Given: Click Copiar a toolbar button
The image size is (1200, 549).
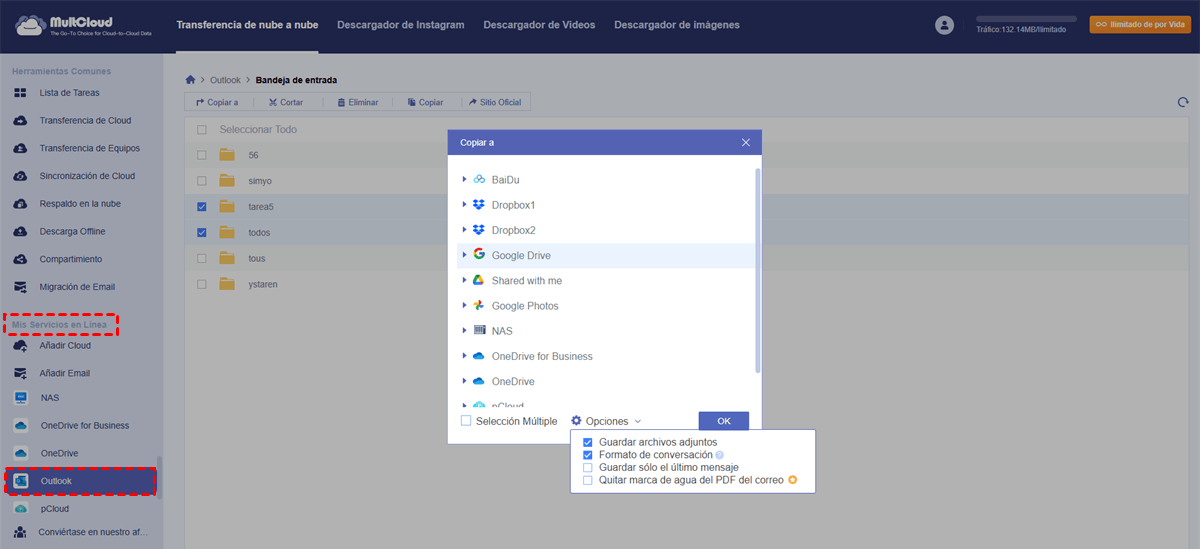Looking at the screenshot, I should pyautogui.click(x=217, y=102).
